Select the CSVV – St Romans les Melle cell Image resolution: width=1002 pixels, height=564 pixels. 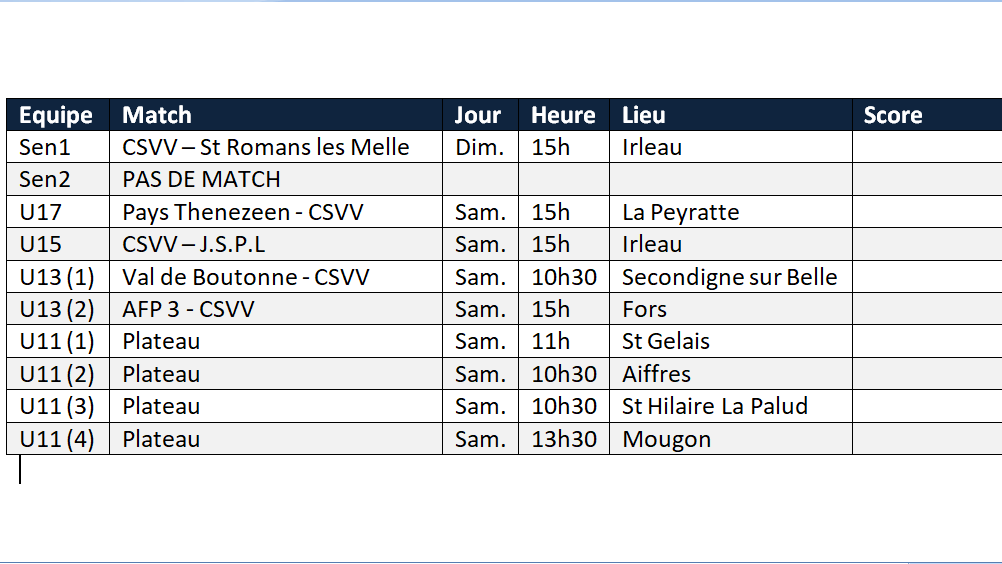point(266,147)
